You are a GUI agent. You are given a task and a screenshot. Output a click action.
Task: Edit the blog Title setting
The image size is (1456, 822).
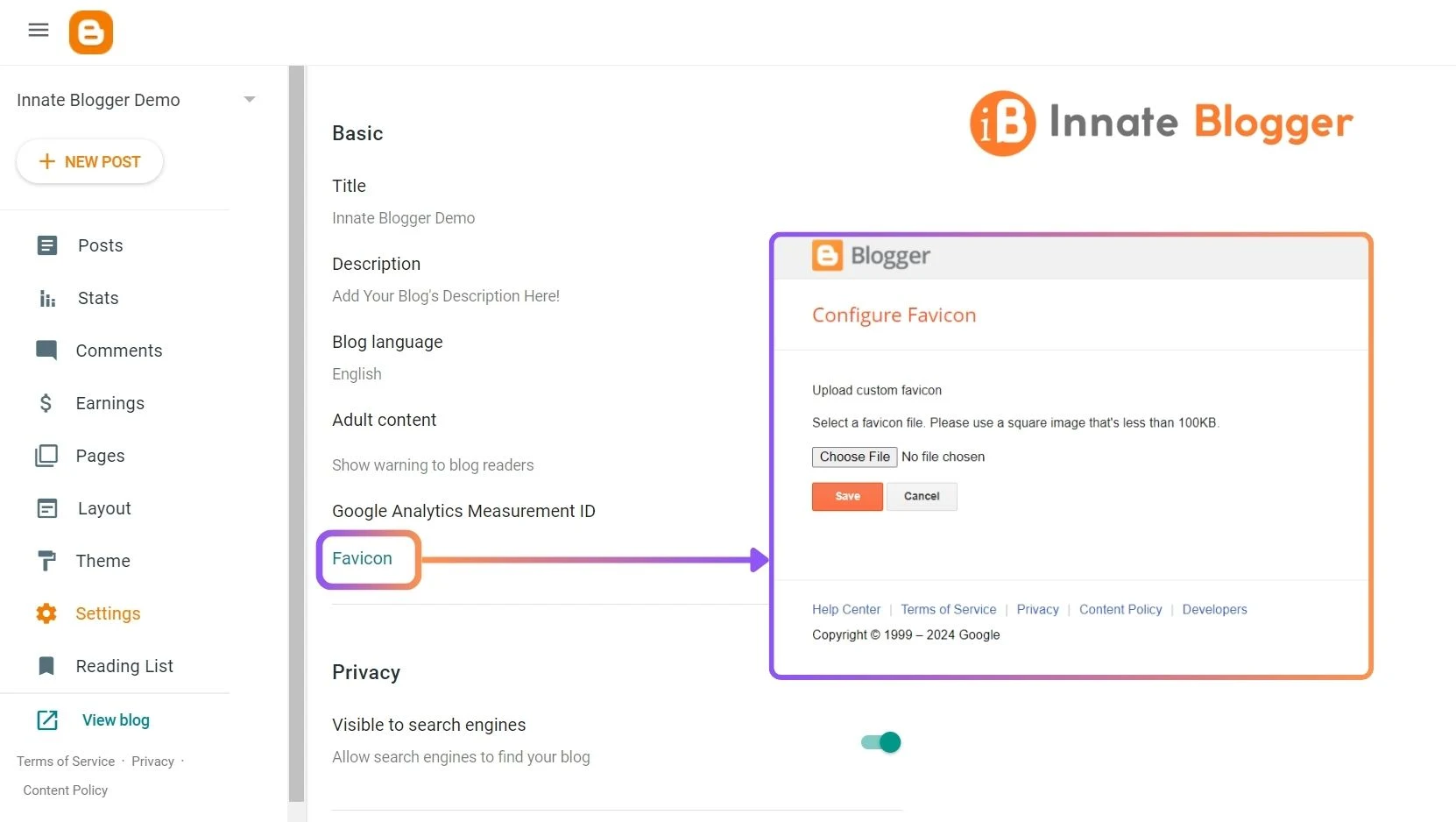(349, 186)
